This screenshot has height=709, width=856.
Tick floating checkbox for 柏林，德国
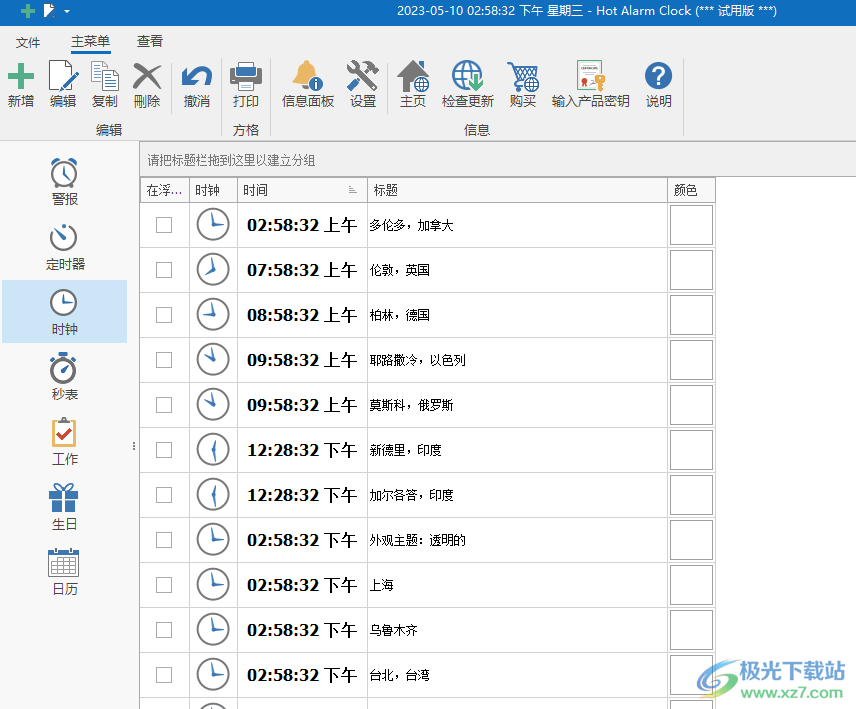pyautogui.click(x=164, y=315)
